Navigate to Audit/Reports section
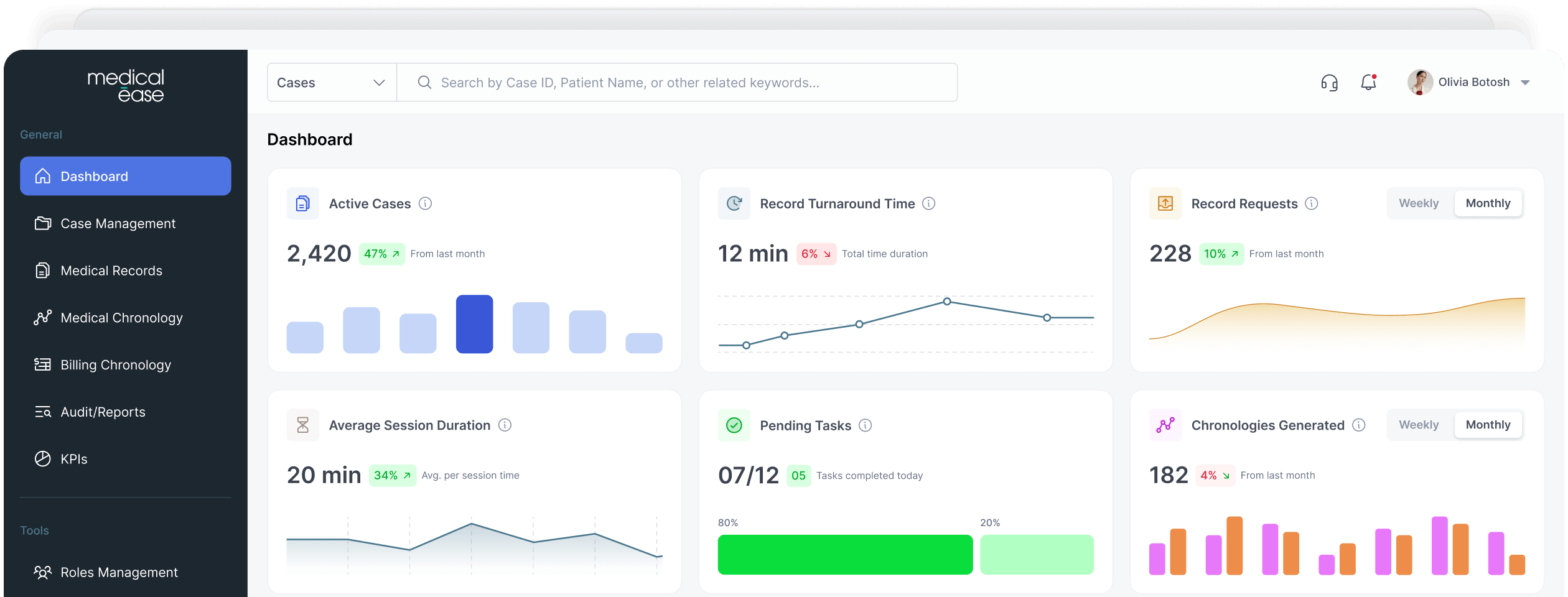1568x597 pixels. coord(103,412)
